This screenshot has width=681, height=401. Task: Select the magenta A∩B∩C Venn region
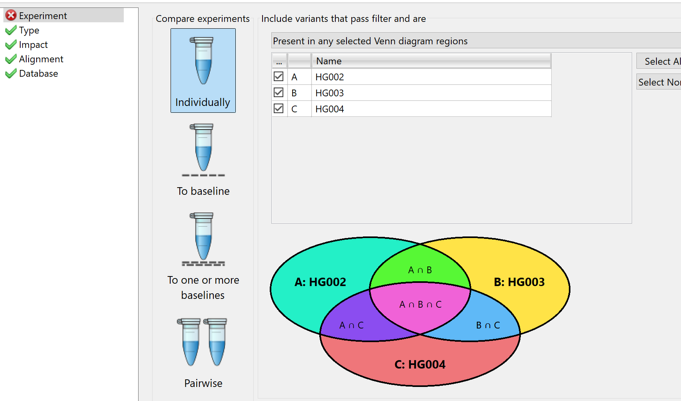pos(420,305)
